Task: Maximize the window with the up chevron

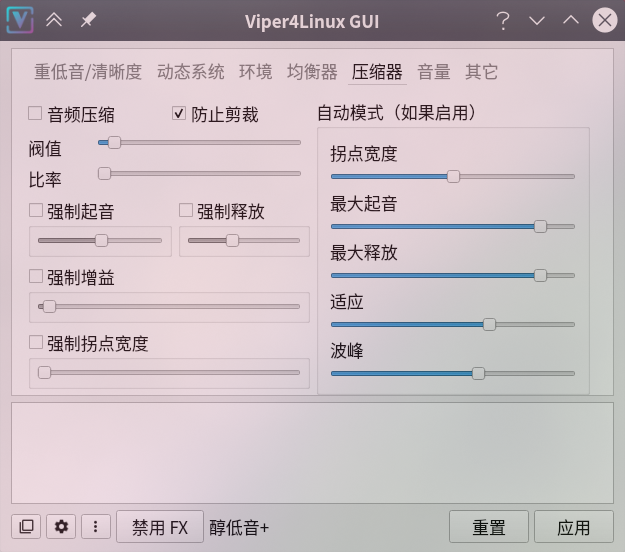Action: click(571, 20)
